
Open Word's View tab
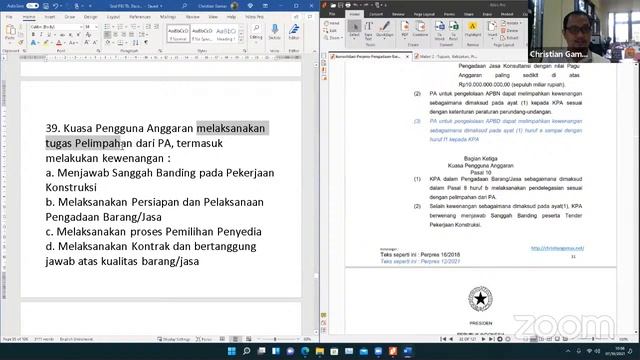213,17
